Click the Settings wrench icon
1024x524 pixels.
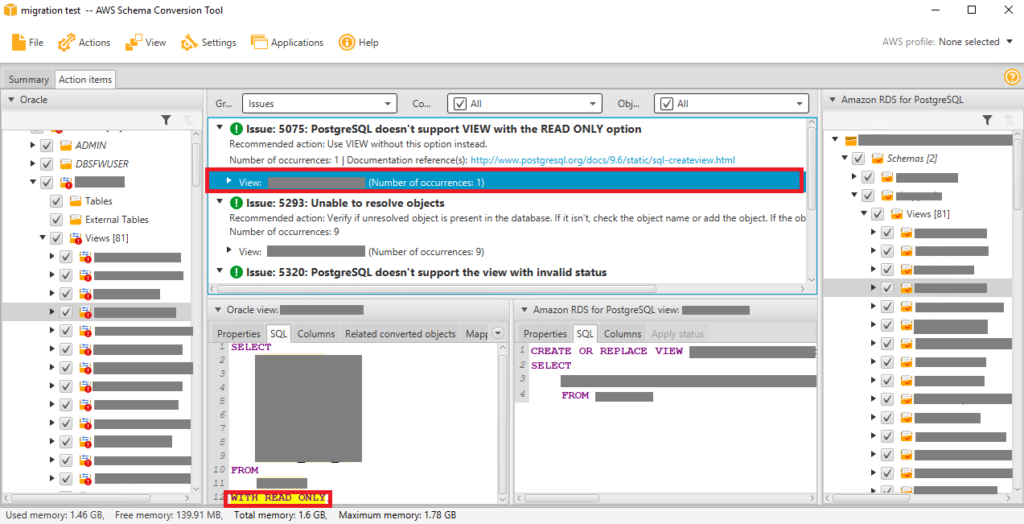(x=189, y=42)
